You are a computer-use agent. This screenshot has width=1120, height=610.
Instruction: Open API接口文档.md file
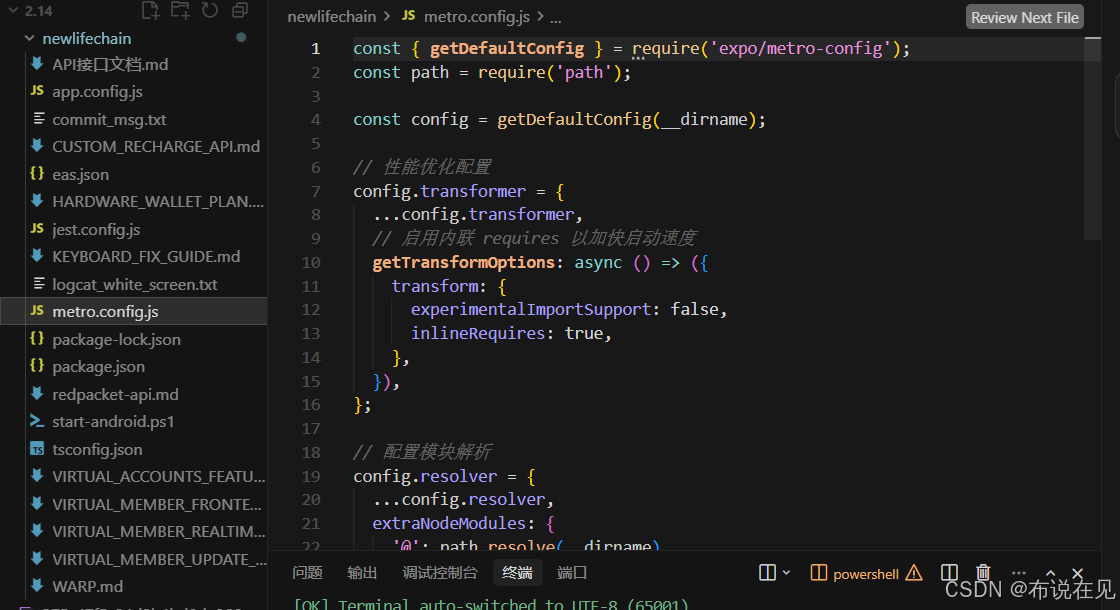(110, 64)
